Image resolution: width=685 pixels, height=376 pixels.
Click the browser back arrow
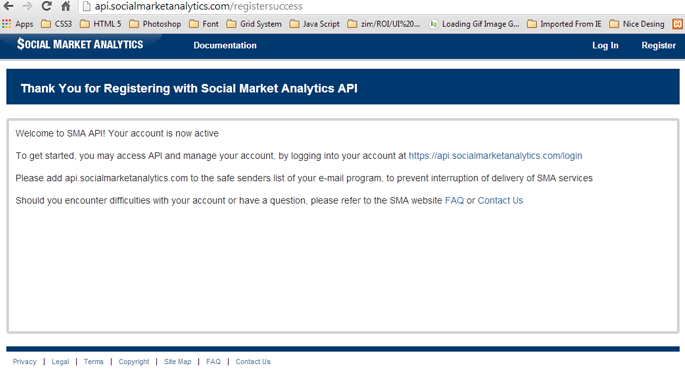(8, 6)
